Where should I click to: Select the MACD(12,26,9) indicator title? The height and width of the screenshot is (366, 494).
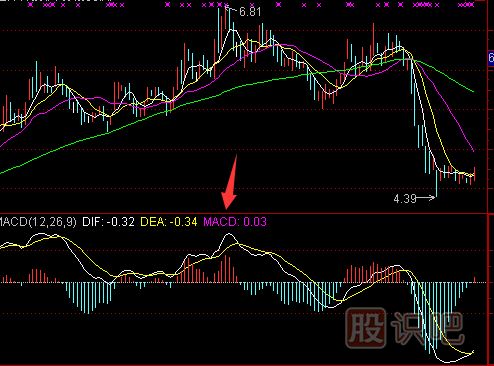pyautogui.click(x=38, y=222)
